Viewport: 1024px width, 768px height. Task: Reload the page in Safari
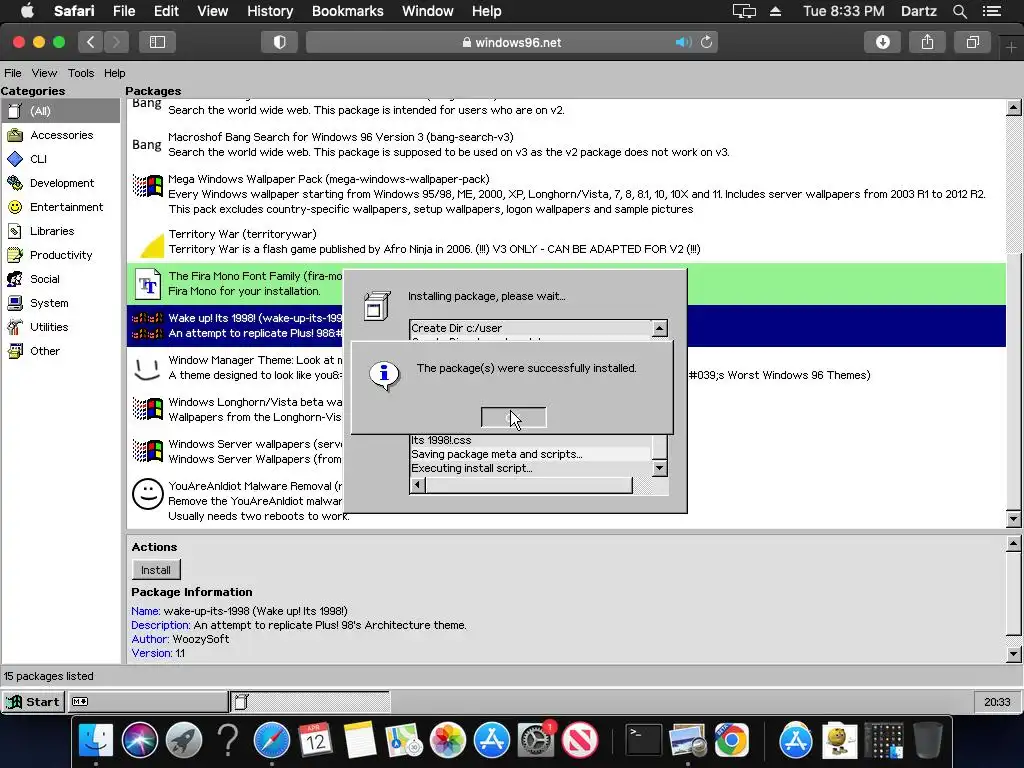707,42
